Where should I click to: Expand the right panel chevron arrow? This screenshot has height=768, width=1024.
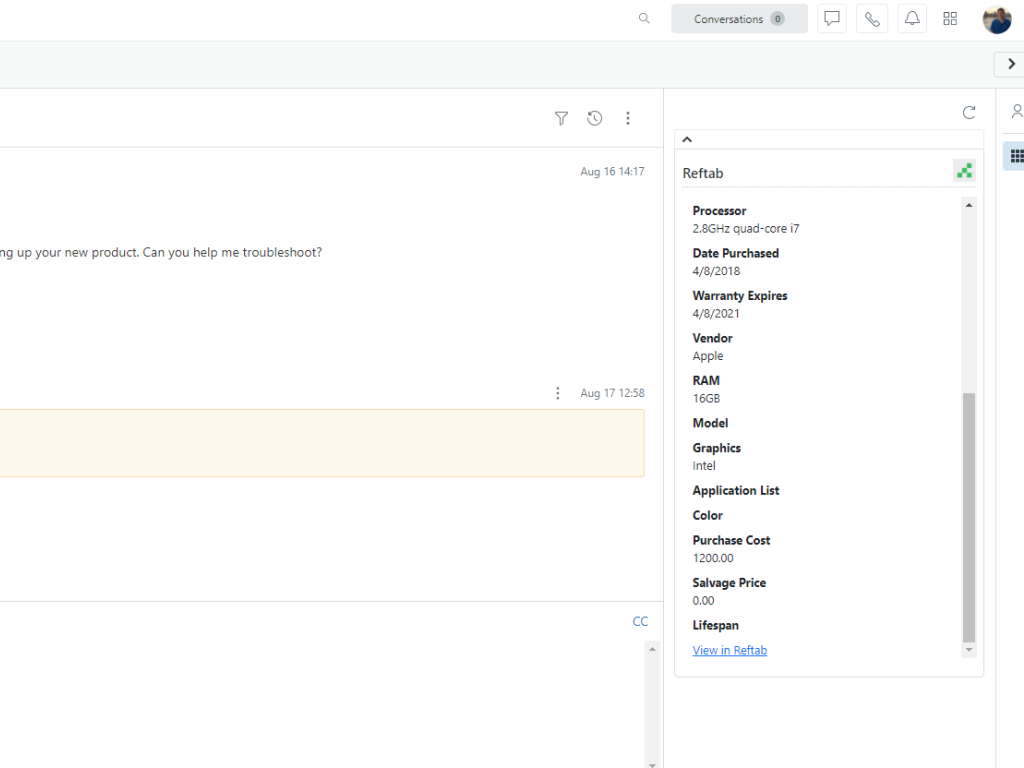[1011, 64]
